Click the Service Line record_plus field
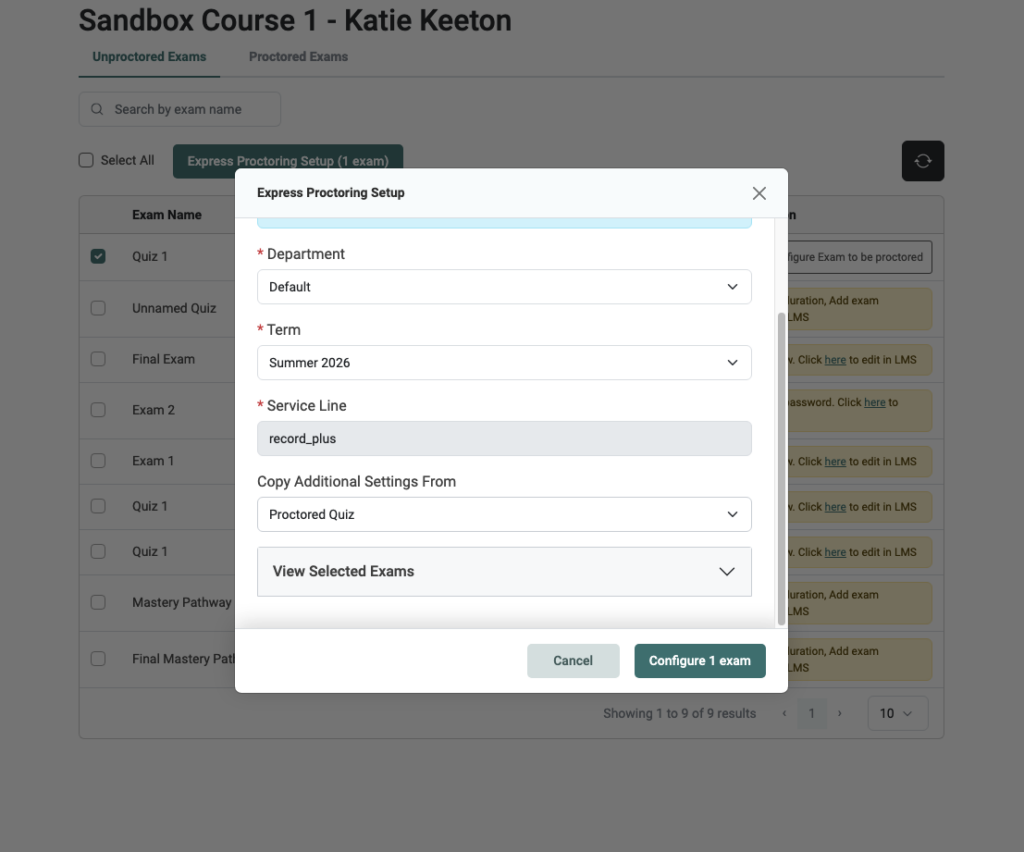This screenshot has height=852, width=1024. click(504, 439)
